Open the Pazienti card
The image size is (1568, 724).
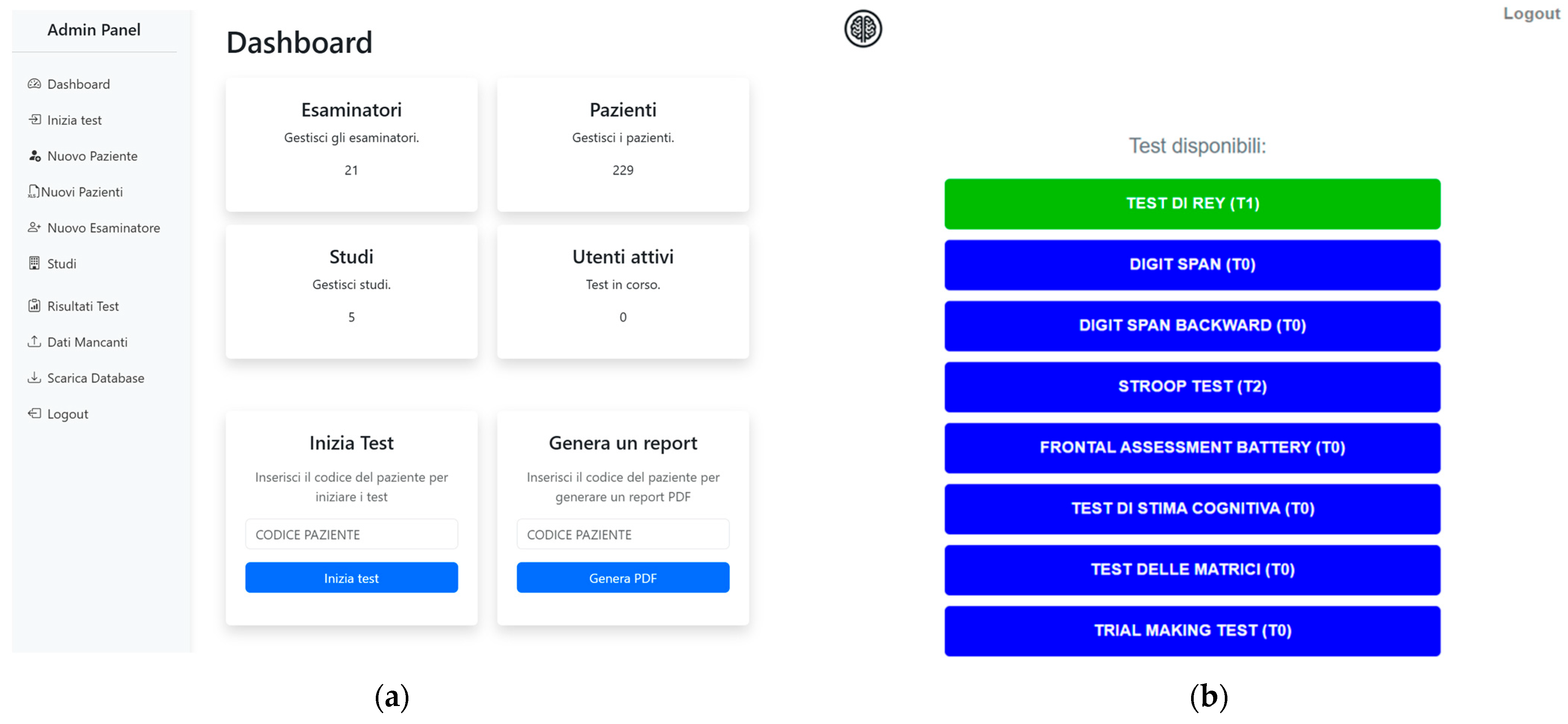coord(623,144)
